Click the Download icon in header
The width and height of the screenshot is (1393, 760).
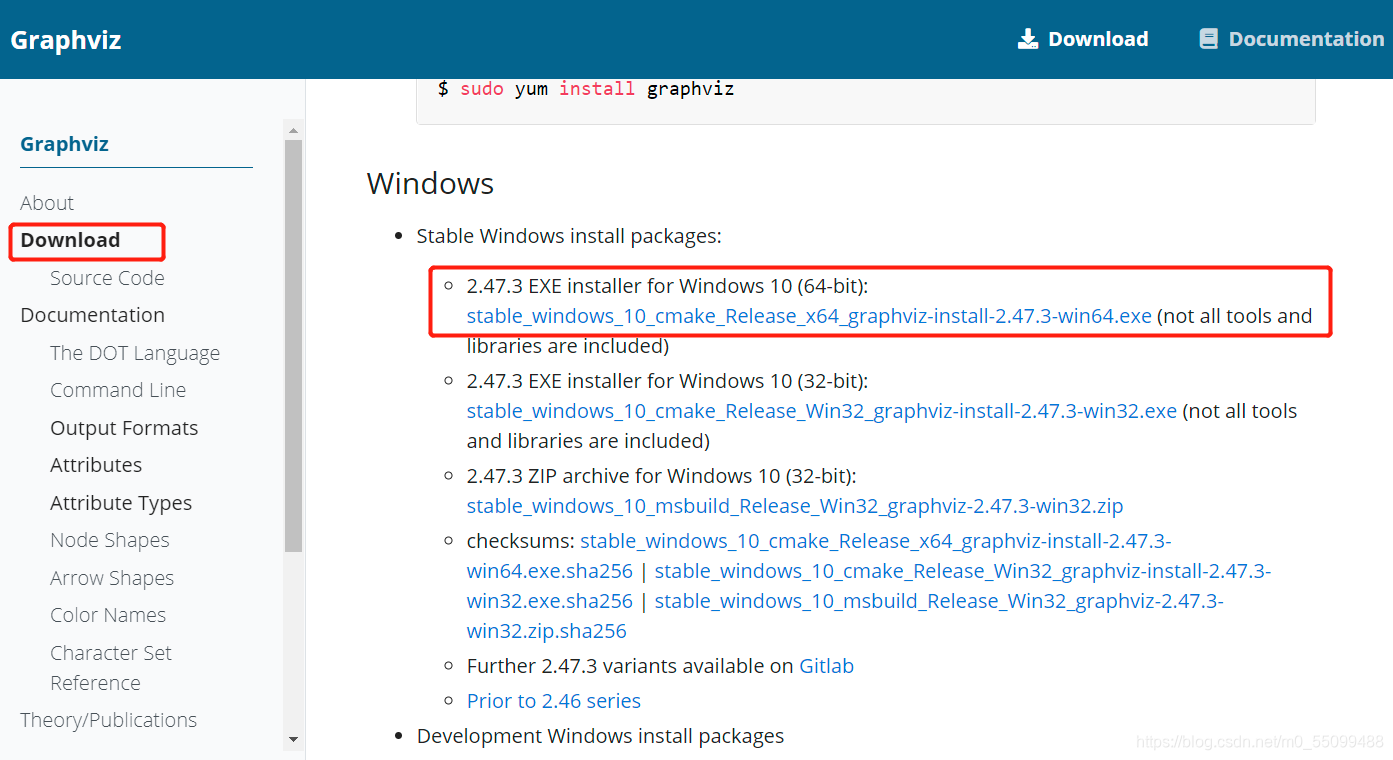click(x=1028, y=39)
